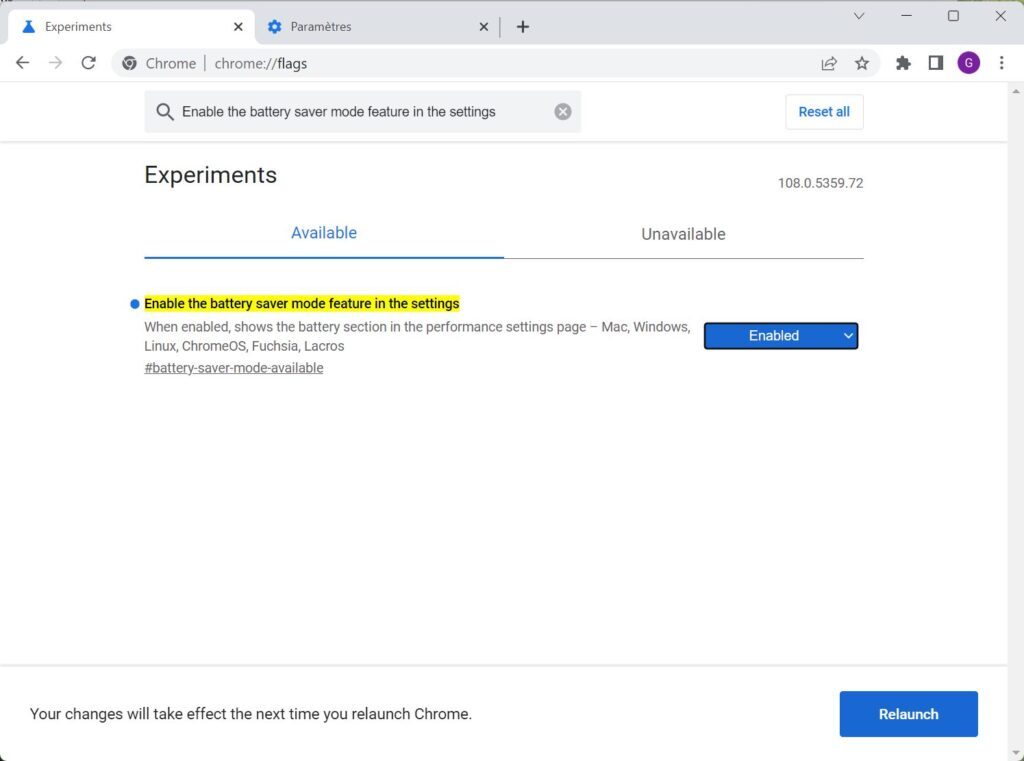
Task: Minimize the Chrome window
Action: (906, 16)
